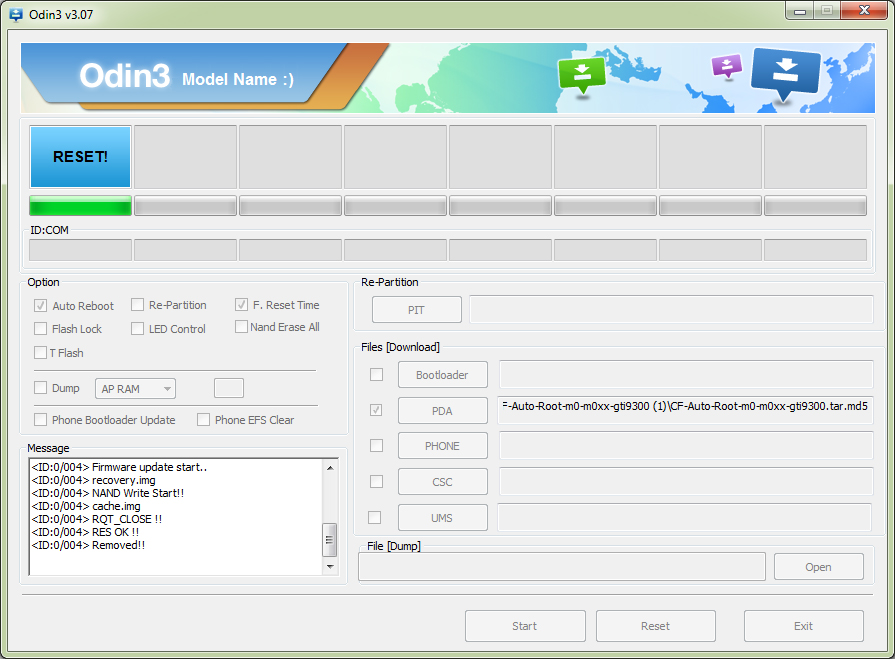Click the PHONE file path field
The image size is (895, 659).
[686, 445]
